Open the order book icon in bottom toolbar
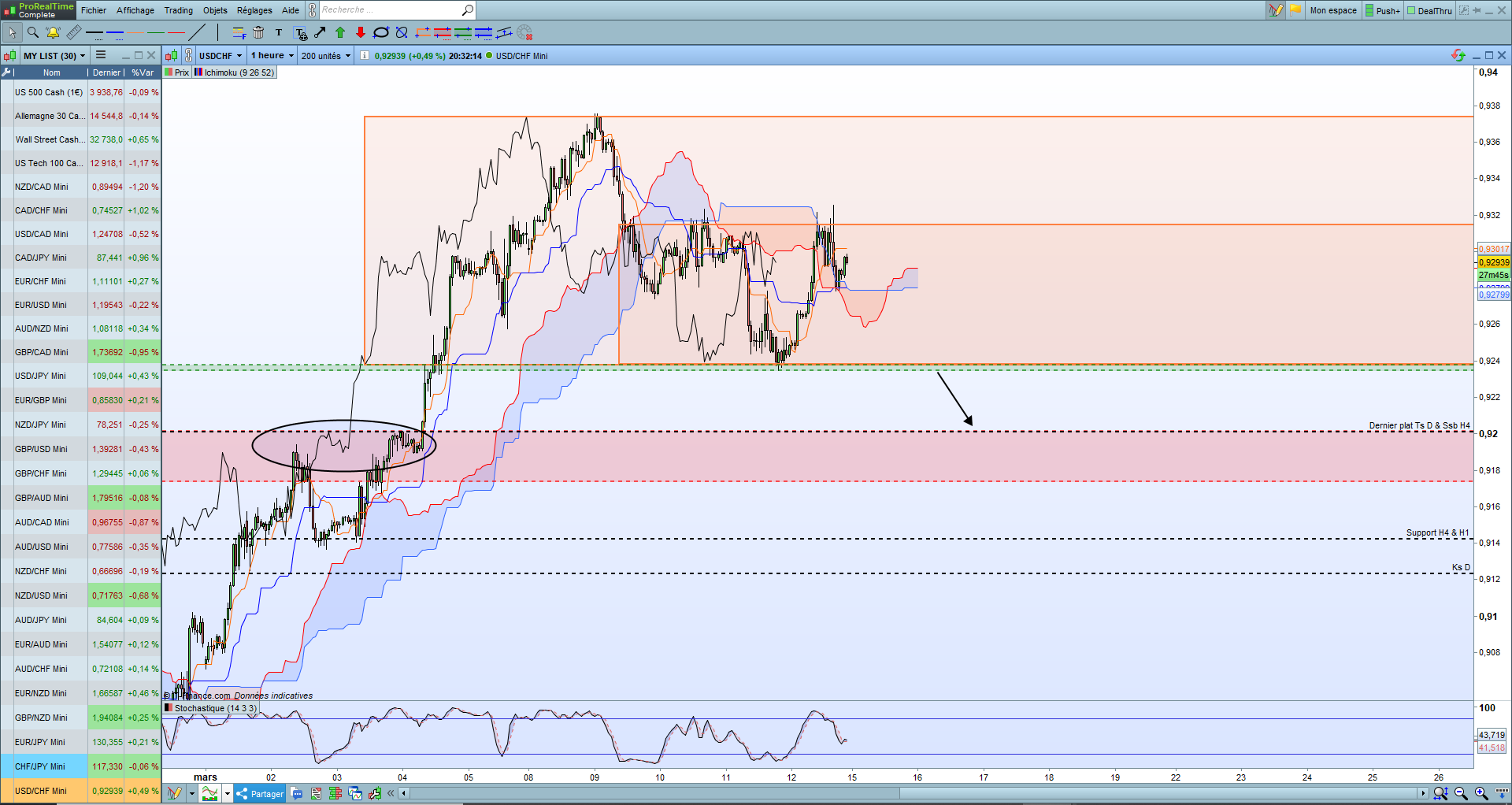 (335, 793)
